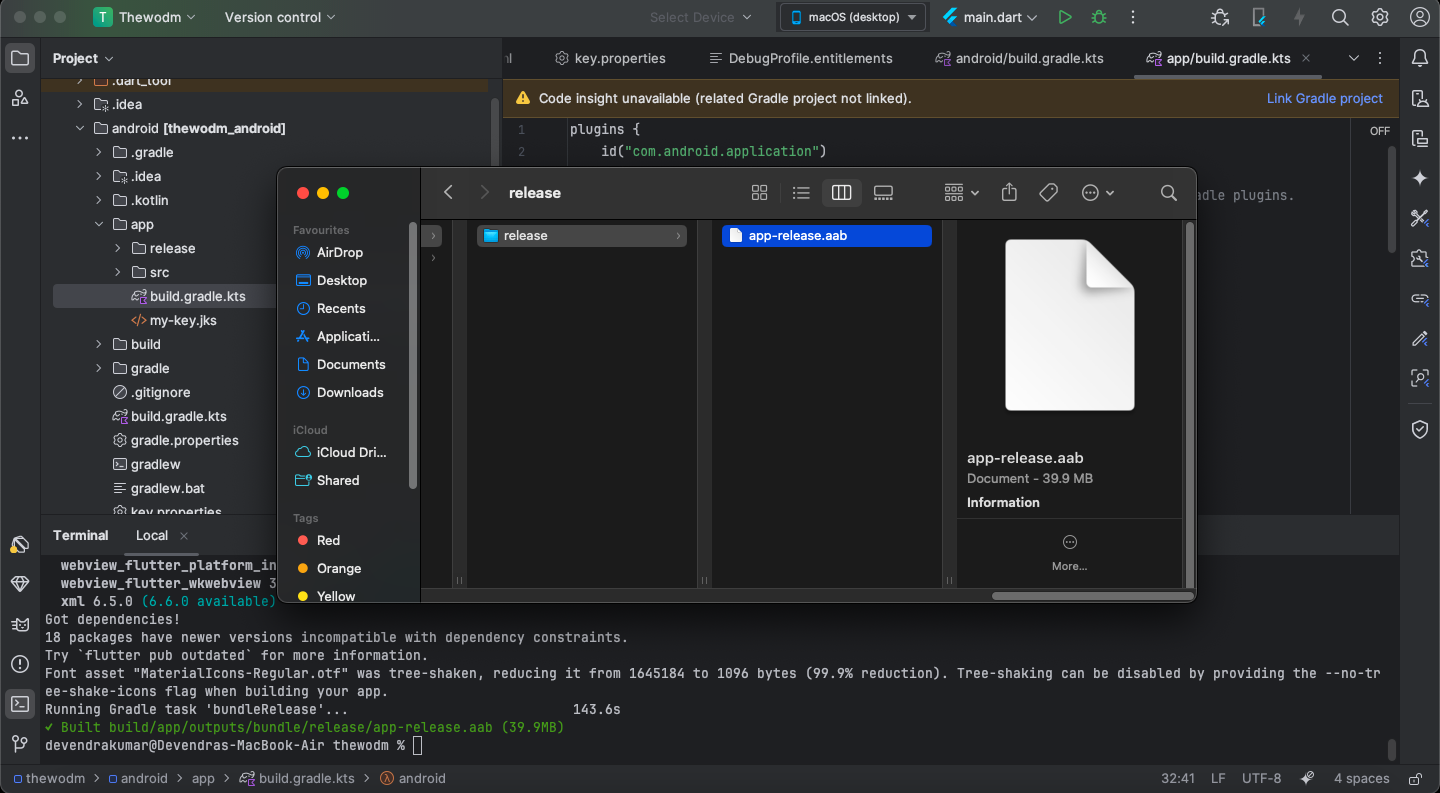Switch Finder to column view

[x=841, y=193]
